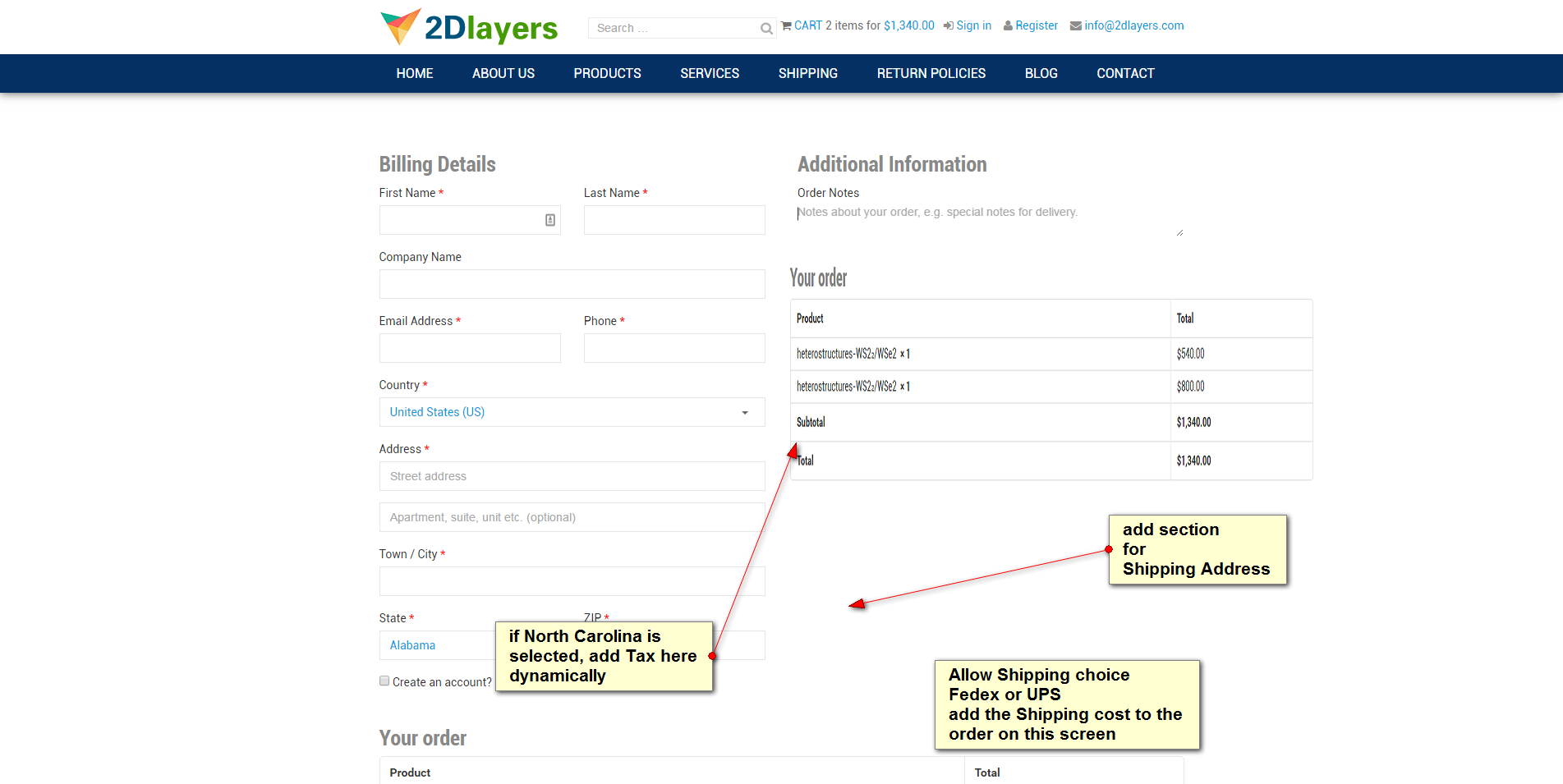
Task: Click the Additional Information heading
Action: [892, 164]
